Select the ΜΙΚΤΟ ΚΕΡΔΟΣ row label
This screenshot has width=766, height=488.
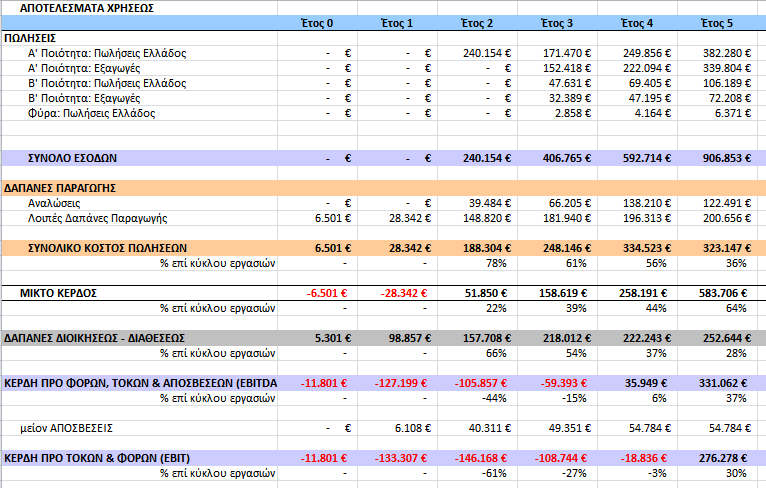[x=58, y=293]
